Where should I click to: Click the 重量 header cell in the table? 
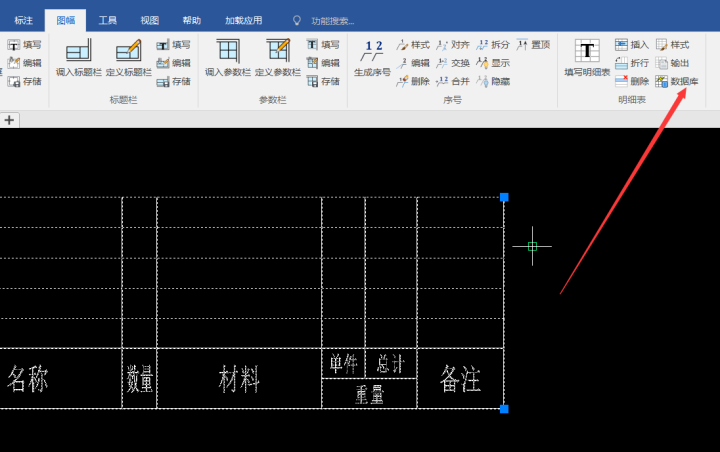(369, 394)
